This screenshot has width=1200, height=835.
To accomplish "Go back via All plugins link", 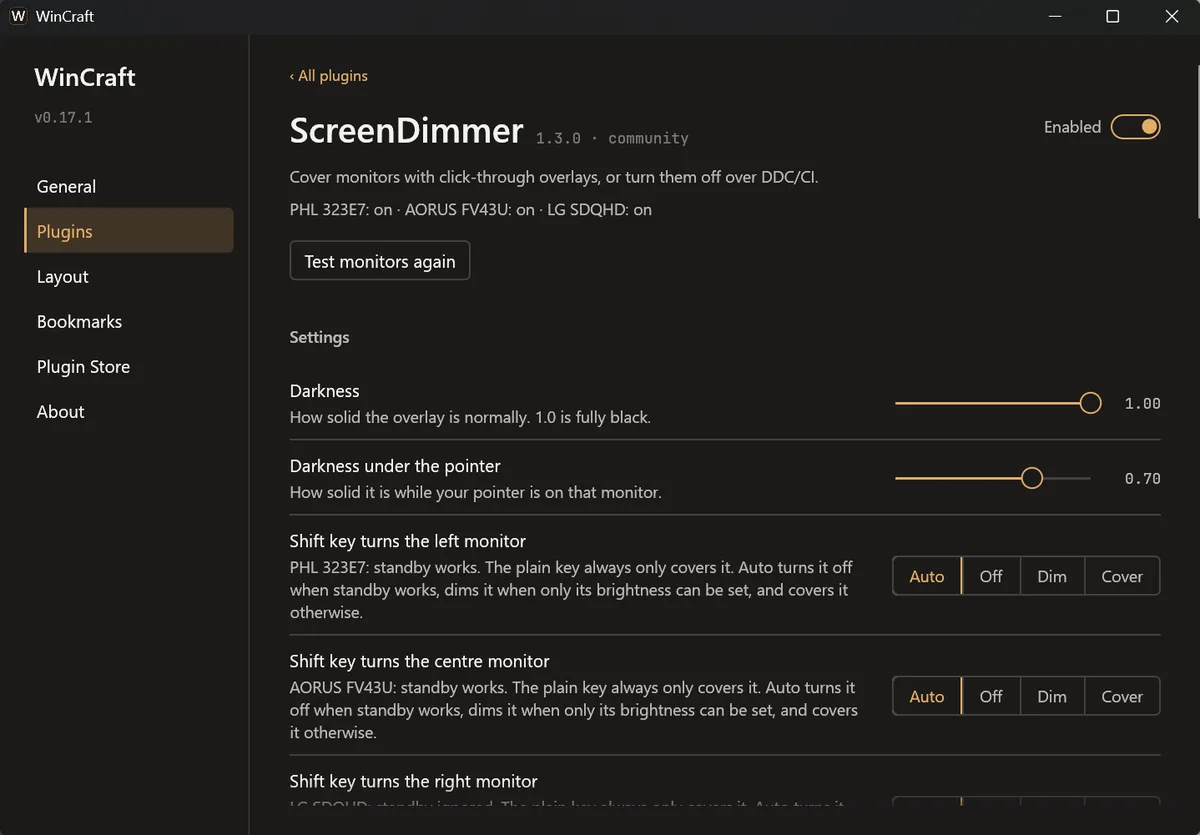I will [x=329, y=76].
